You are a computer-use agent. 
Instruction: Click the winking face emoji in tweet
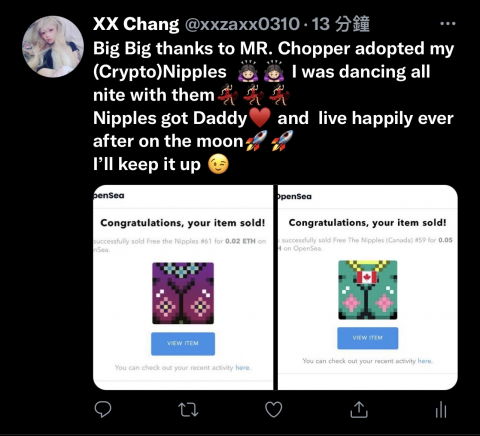218,165
